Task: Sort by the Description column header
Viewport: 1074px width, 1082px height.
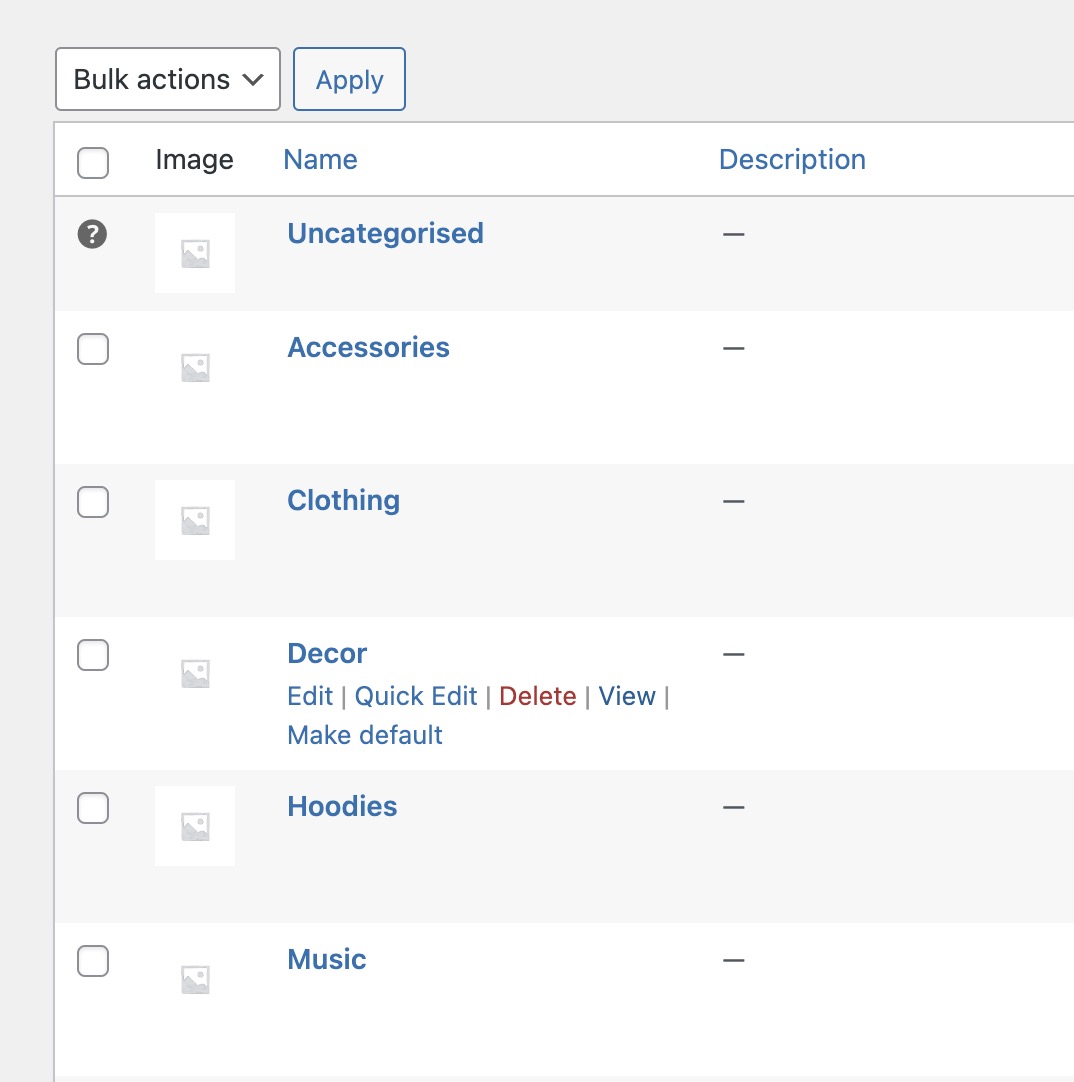Action: tap(792, 160)
